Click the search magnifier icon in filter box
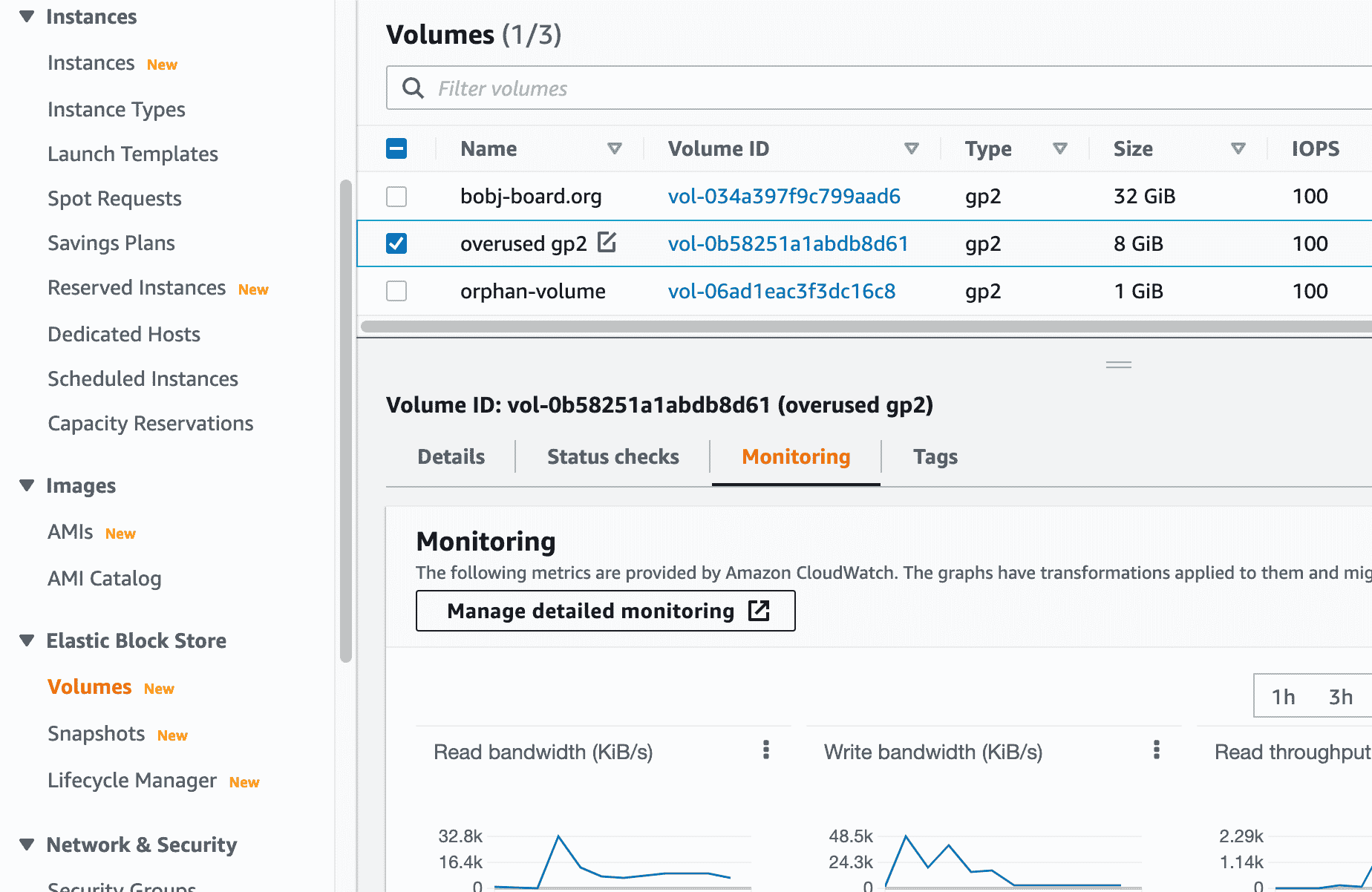Image resolution: width=1372 pixels, height=892 pixels. pyautogui.click(x=413, y=88)
